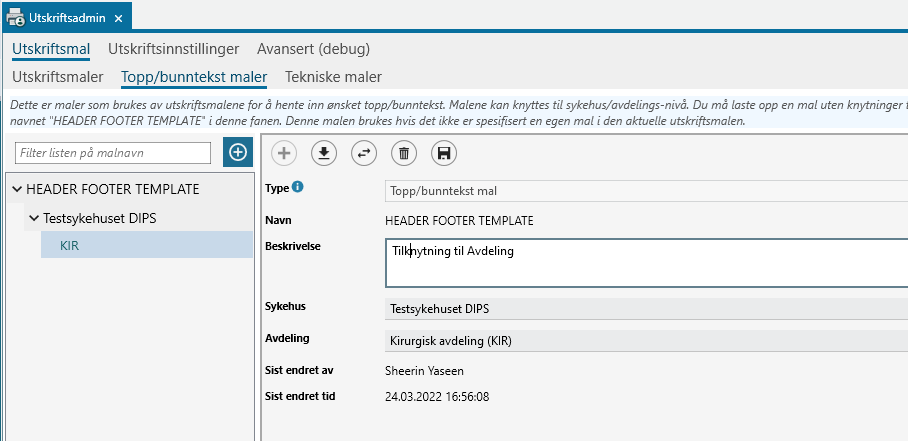This screenshot has height=441, width=908.
Task: Click the Filter listen på malnavn field
Action: click(113, 153)
